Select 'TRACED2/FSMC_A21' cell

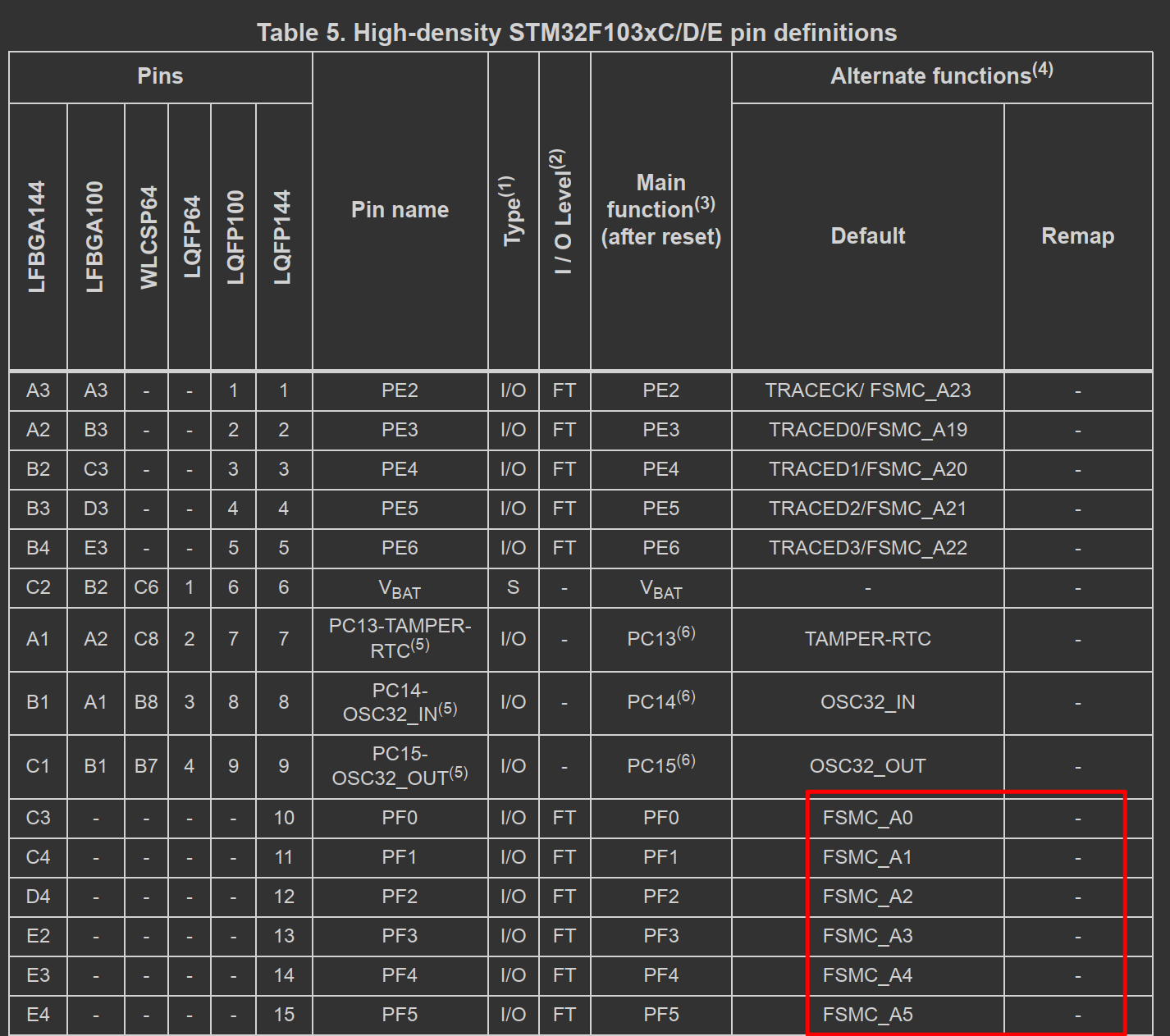point(868,509)
